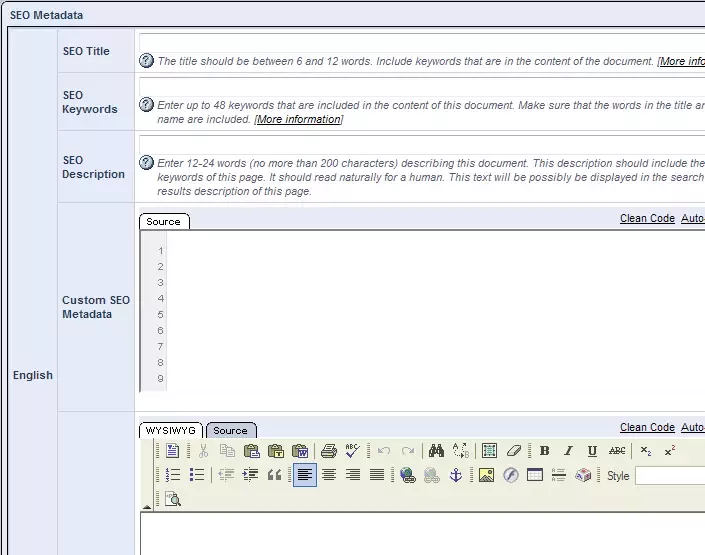Open More information link under SEO Keywords
This screenshot has height=555, width=705.
click(x=299, y=119)
